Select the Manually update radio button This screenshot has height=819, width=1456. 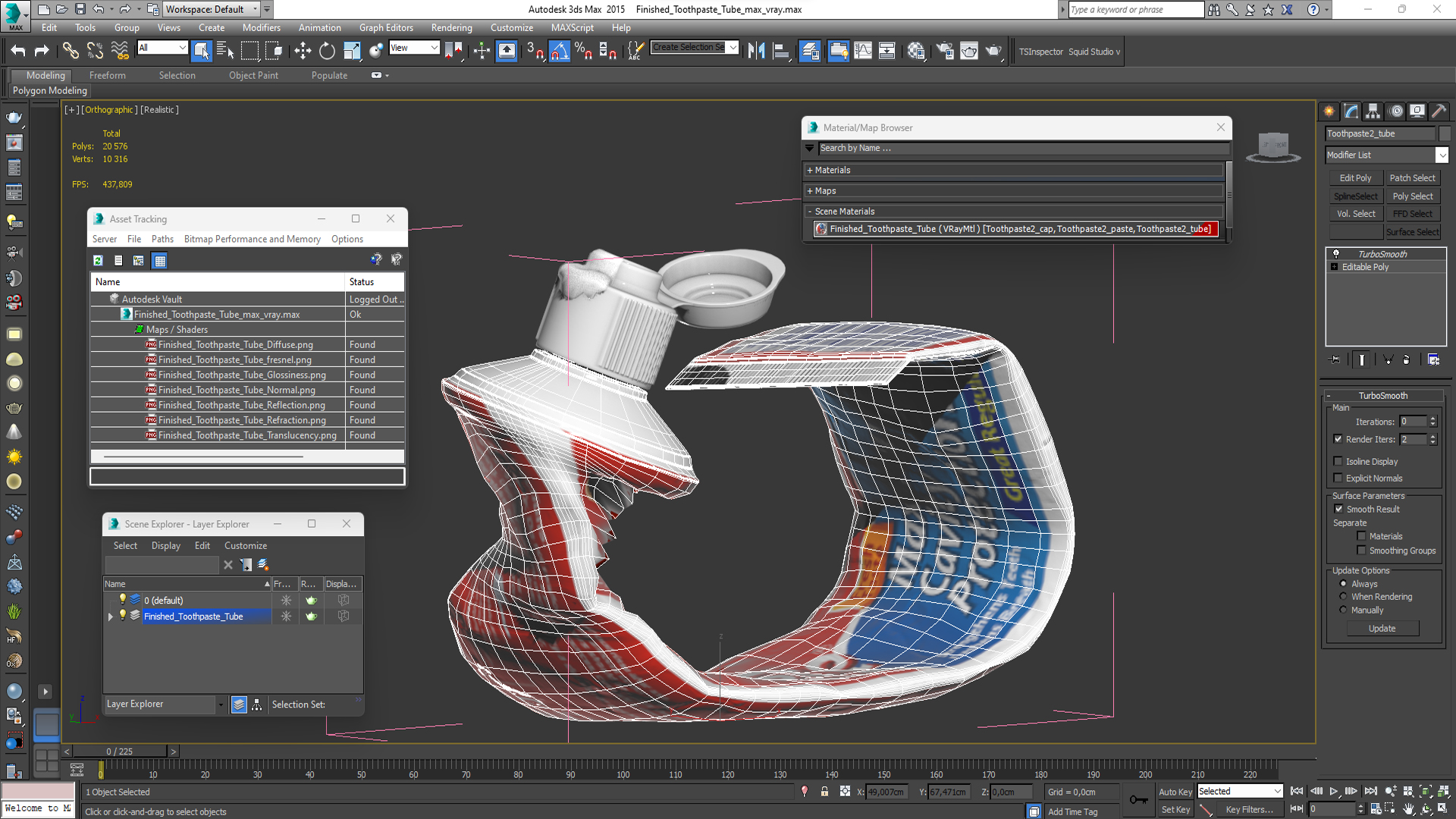[1343, 610]
